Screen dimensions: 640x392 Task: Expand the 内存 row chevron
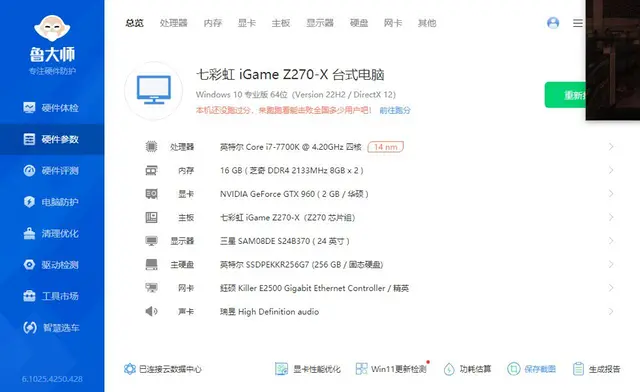tap(611, 170)
